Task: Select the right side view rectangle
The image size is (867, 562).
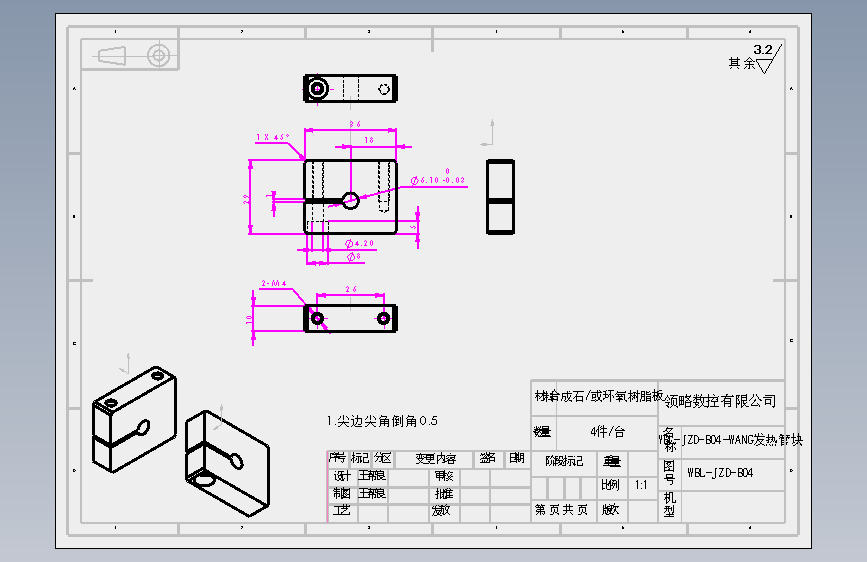Action: [x=500, y=197]
